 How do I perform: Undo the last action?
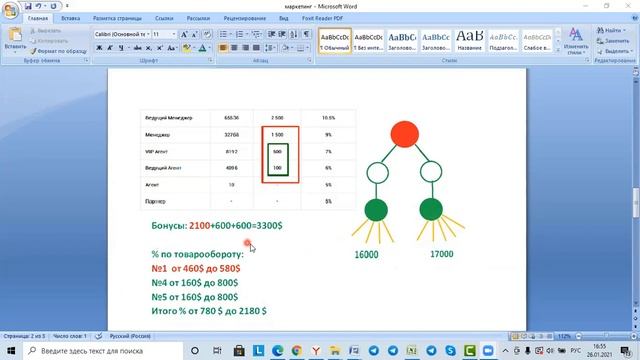pos(39,6)
